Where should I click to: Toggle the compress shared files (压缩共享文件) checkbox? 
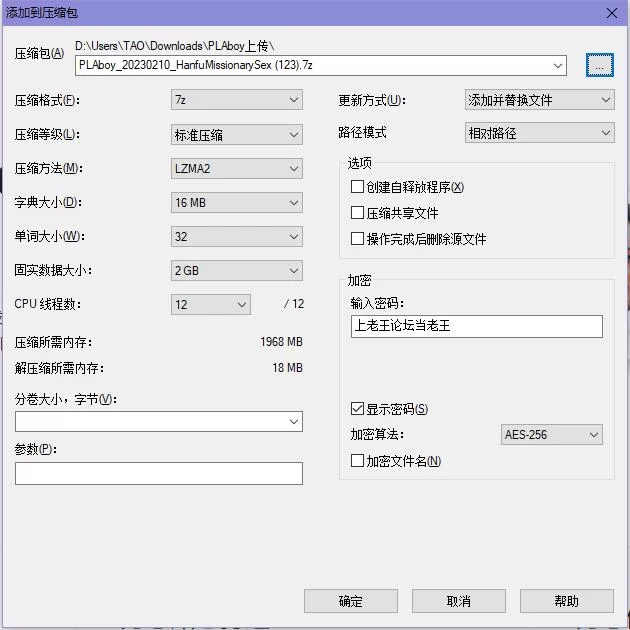(357, 213)
